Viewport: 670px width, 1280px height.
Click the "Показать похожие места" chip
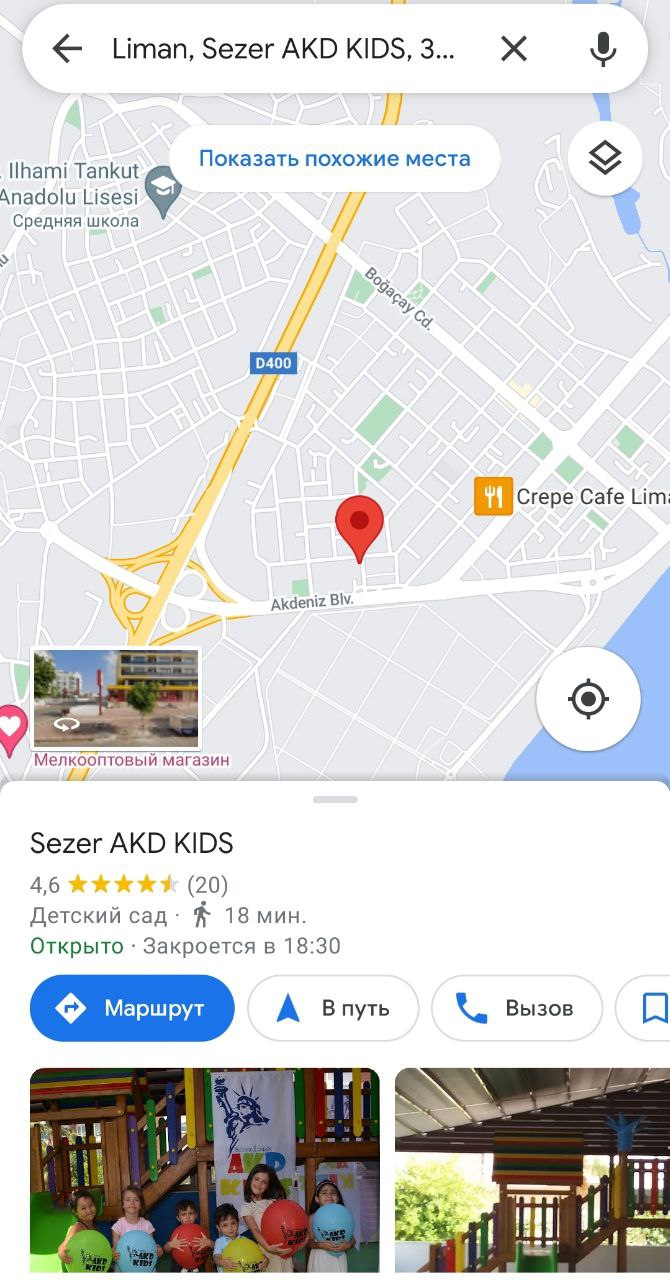click(x=334, y=158)
